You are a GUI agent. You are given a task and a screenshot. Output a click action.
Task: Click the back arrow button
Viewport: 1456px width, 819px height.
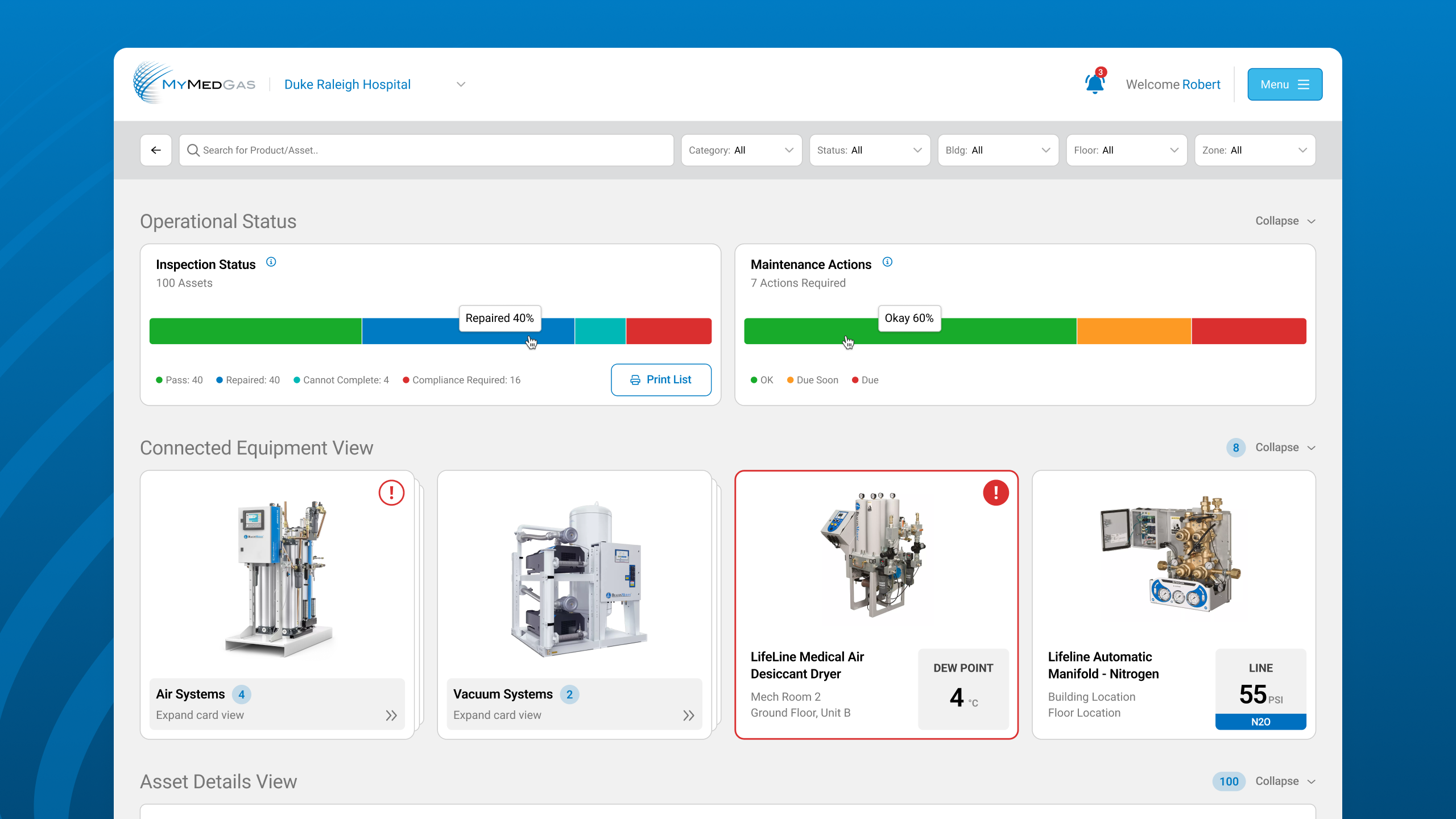[x=156, y=150]
